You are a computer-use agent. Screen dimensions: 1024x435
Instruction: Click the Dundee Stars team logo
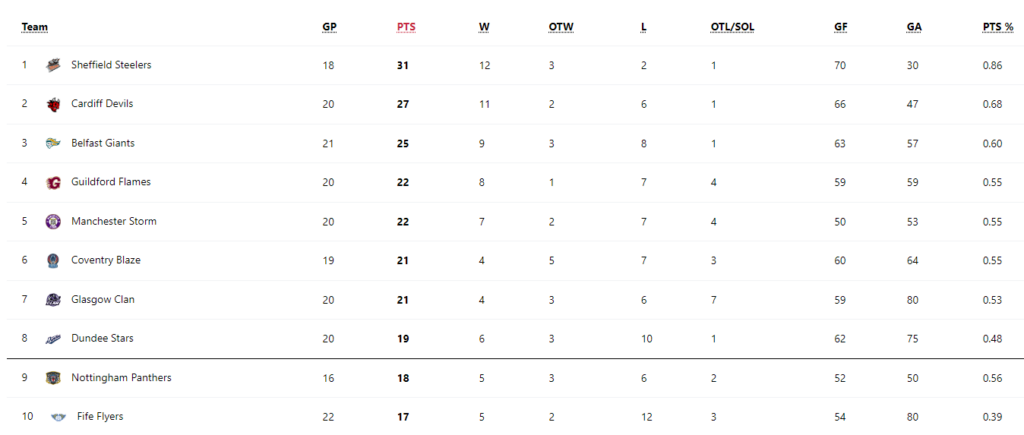point(53,339)
